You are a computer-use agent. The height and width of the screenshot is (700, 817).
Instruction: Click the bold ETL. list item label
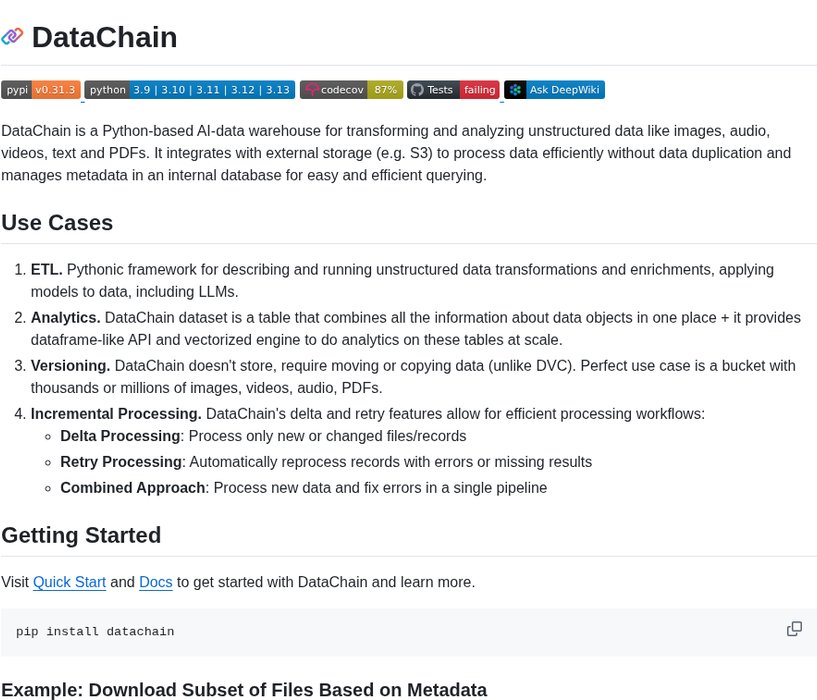coord(46,270)
